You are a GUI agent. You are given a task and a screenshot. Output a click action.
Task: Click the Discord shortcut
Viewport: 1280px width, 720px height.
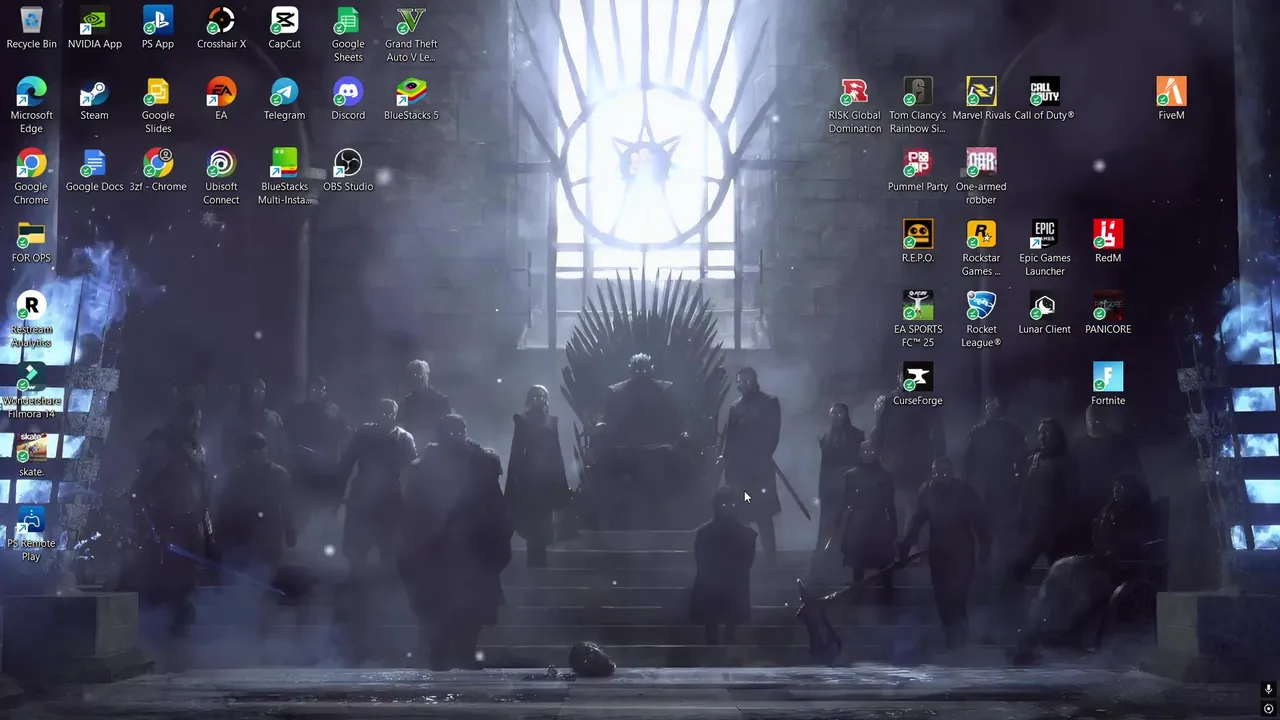pos(347,91)
